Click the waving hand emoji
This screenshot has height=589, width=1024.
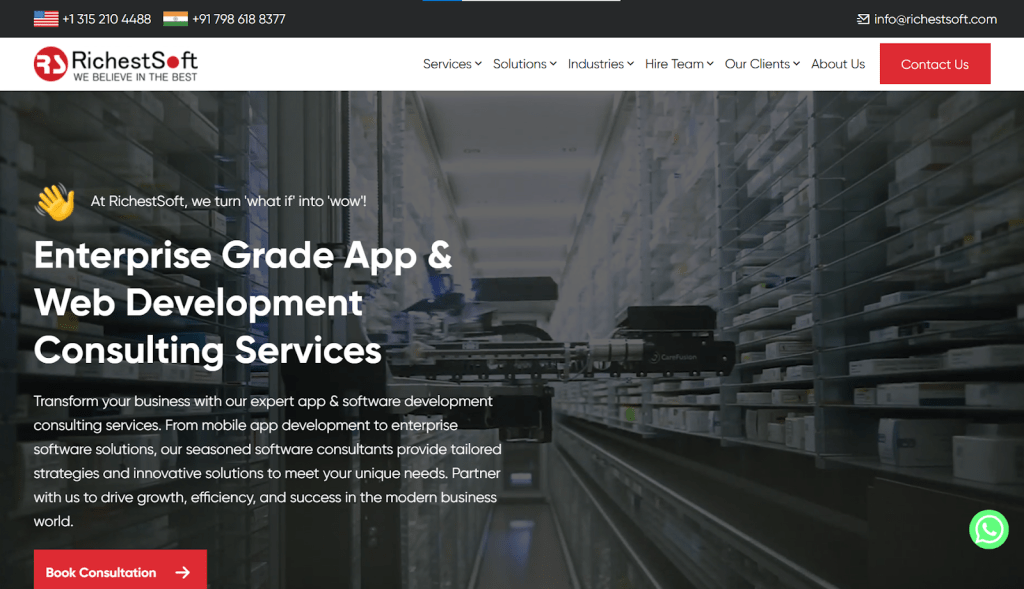(55, 201)
